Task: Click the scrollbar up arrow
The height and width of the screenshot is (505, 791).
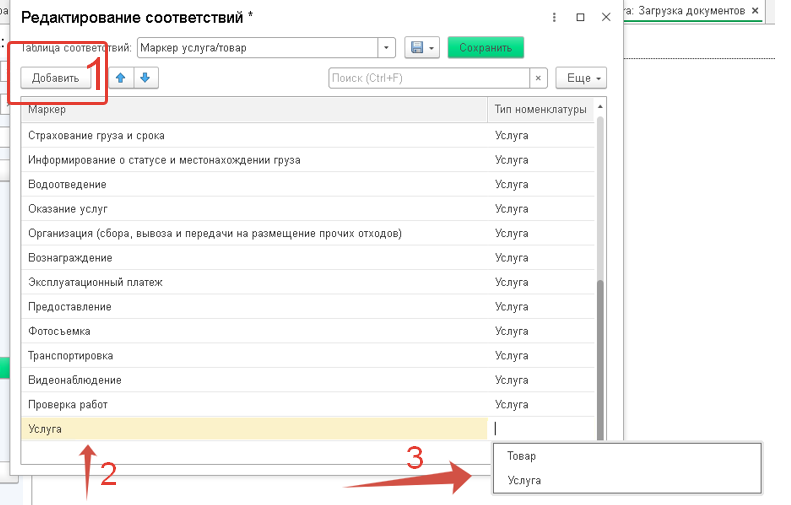Action: coord(600,106)
